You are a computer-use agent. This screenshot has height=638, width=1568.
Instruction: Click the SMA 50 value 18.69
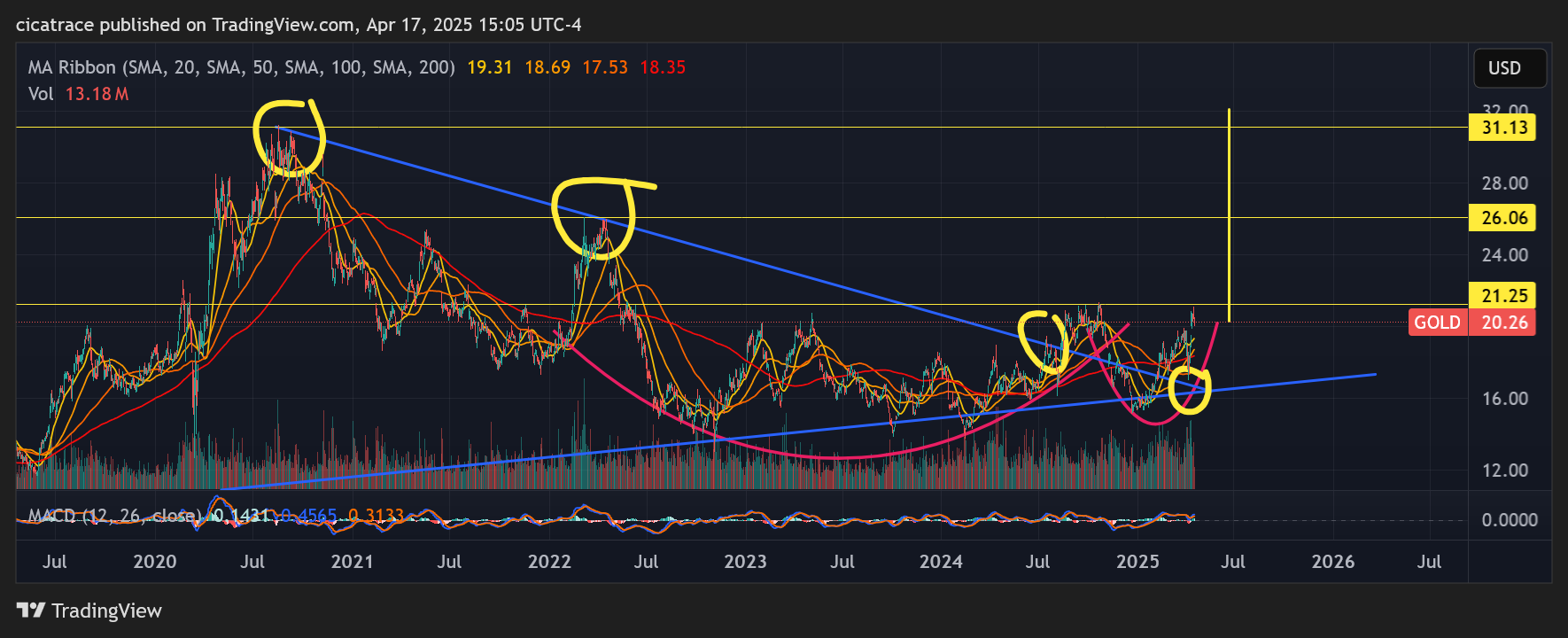(547, 67)
